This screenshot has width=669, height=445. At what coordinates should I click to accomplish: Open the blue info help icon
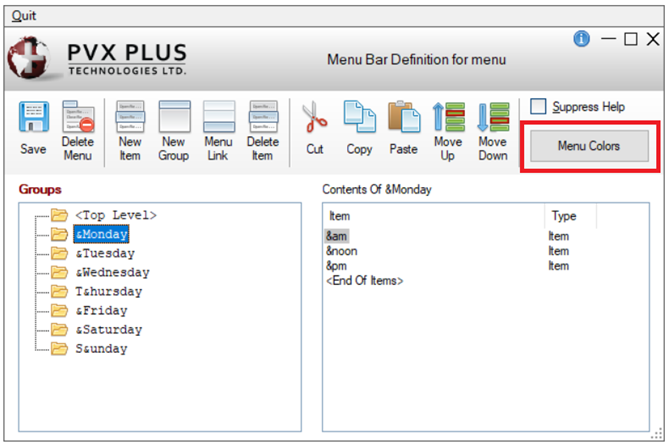(x=581, y=39)
